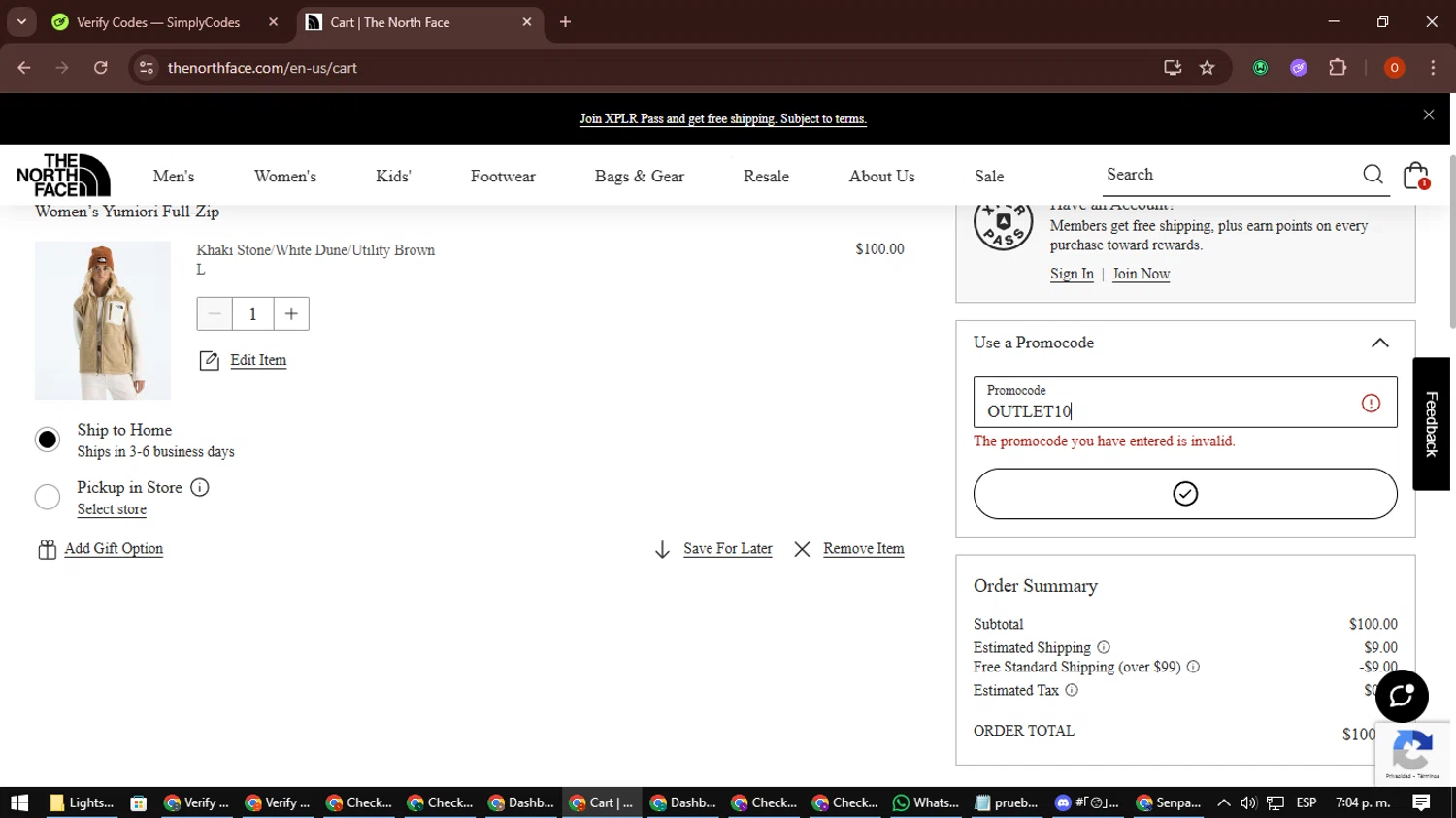Show hidden system tray icons

pyautogui.click(x=1223, y=802)
